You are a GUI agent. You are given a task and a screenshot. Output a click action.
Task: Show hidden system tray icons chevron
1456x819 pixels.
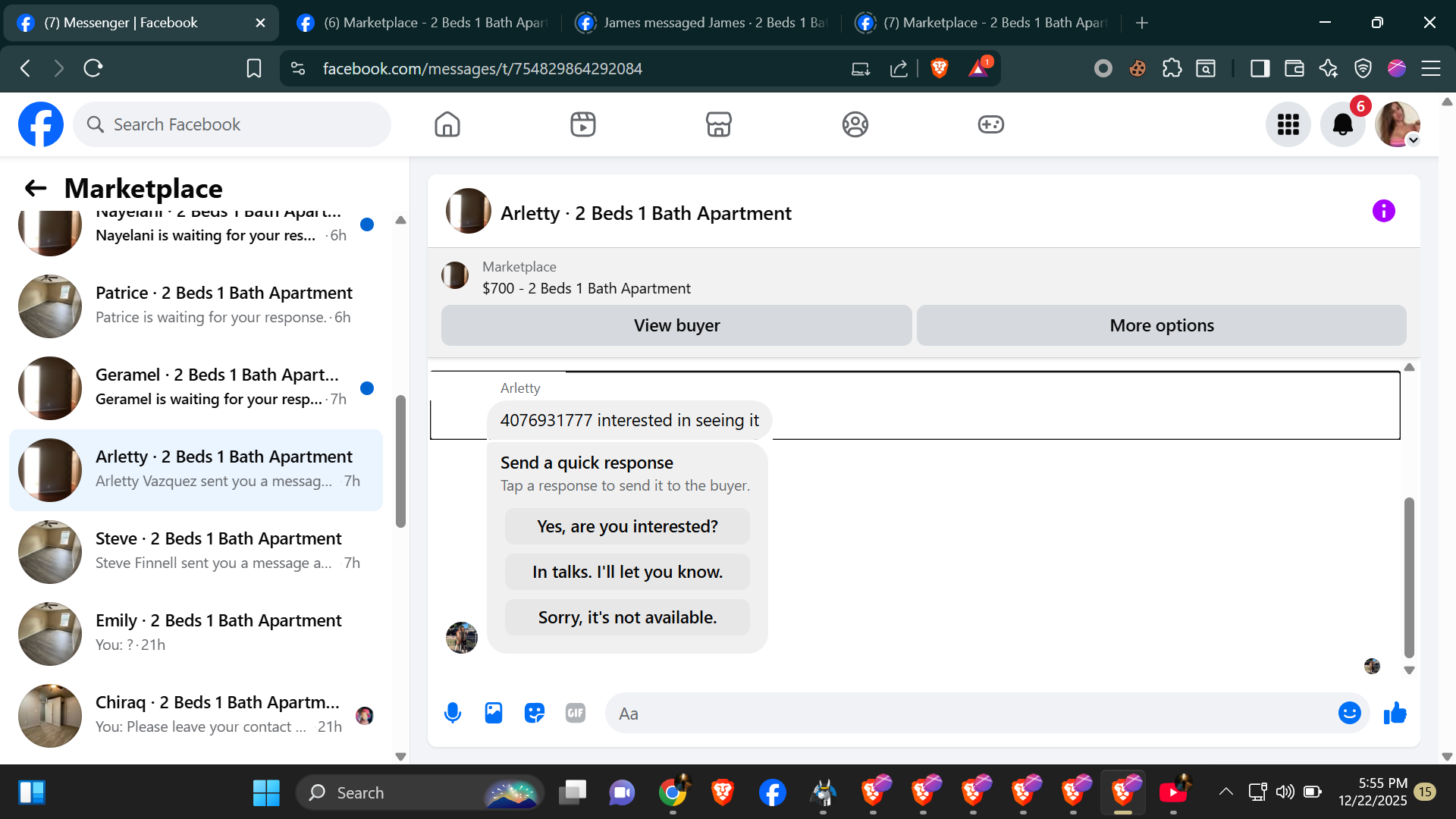[1225, 792]
